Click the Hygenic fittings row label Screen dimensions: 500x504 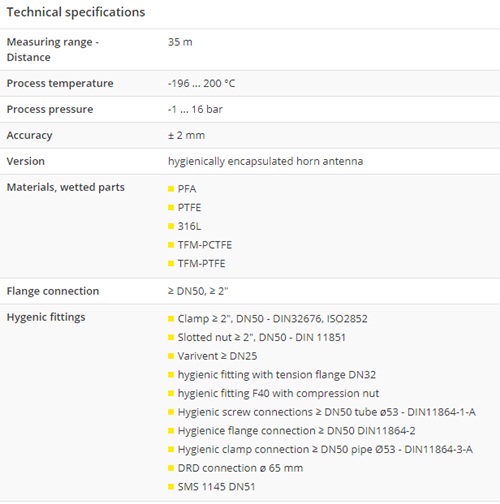click(x=46, y=317)
